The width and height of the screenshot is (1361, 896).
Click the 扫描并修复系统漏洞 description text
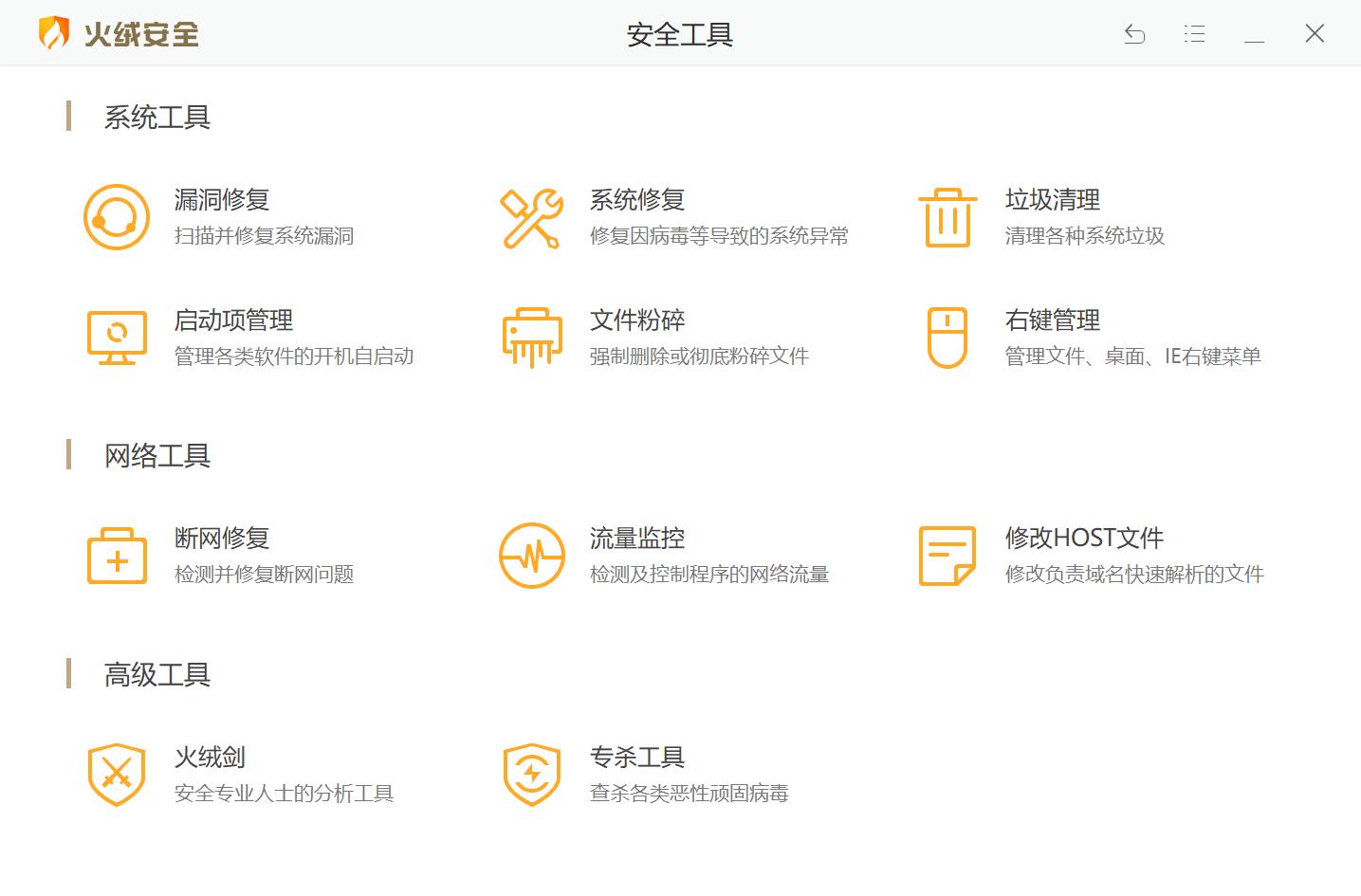[265, 236]
